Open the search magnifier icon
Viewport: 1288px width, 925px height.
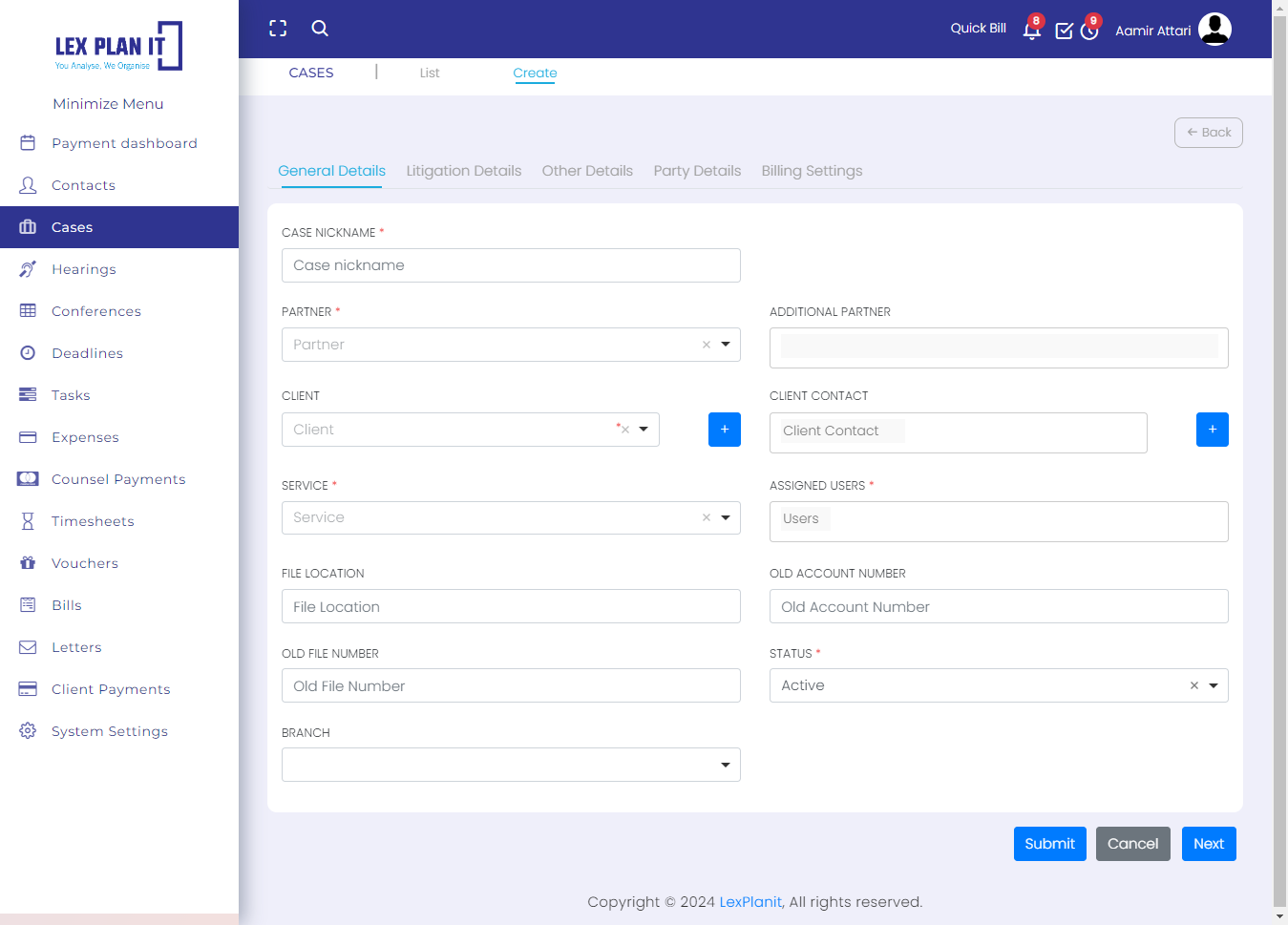pos(320,29)
